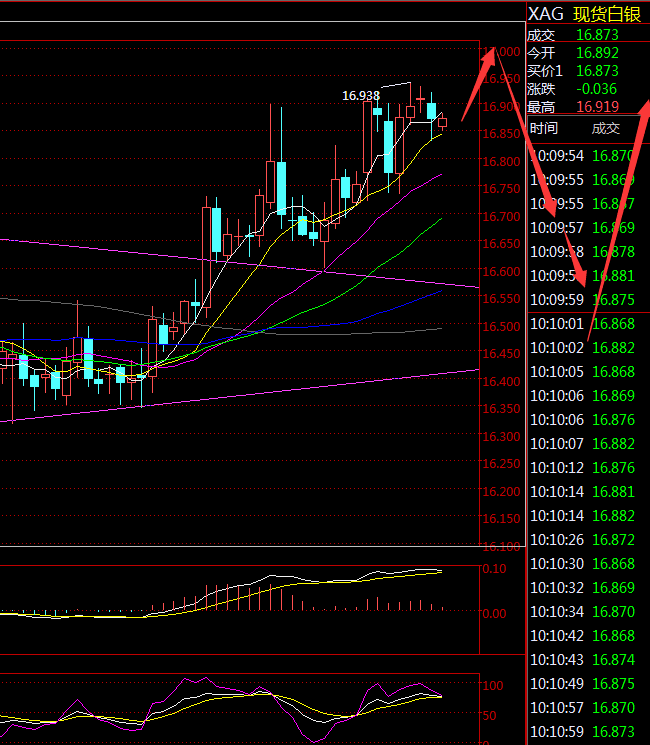Screen dimensions: 650x745
Task: Click the 16.875 tick at 10:09:59
Action: click(x=613, y=300)
